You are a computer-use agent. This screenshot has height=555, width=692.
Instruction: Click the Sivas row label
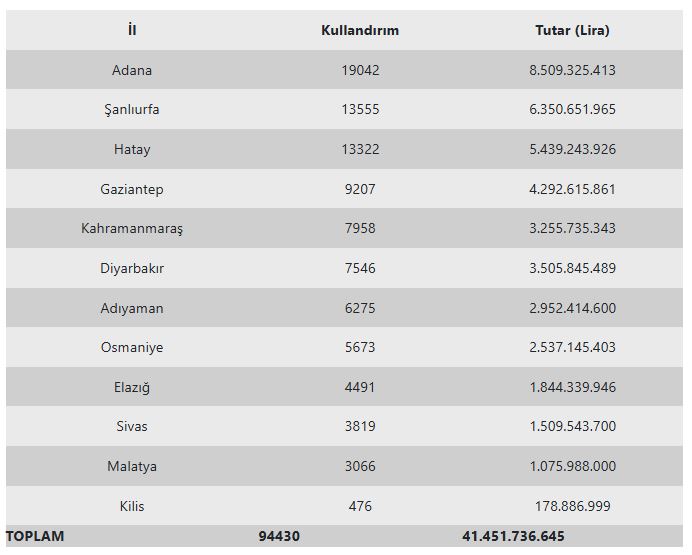click(x=132, y=426)
